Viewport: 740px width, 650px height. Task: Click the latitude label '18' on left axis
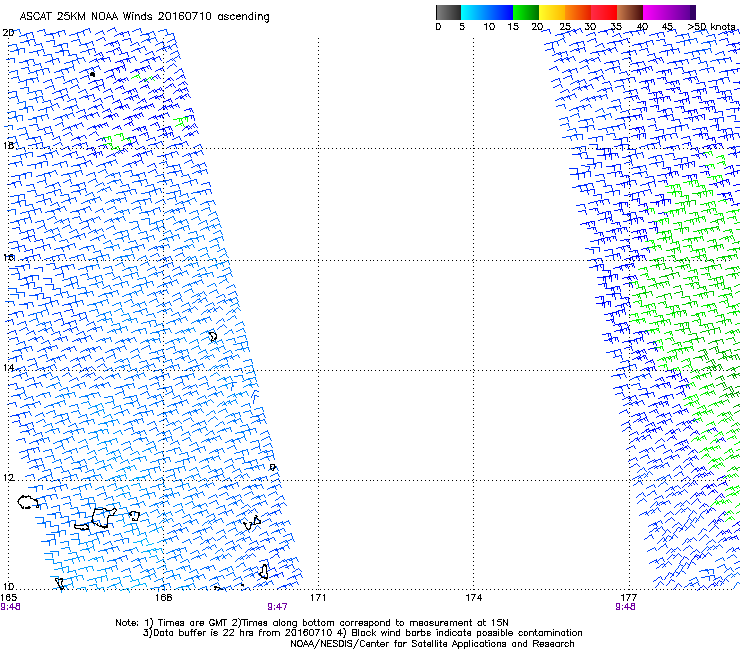pyautogui.click(x=8, y=145)
